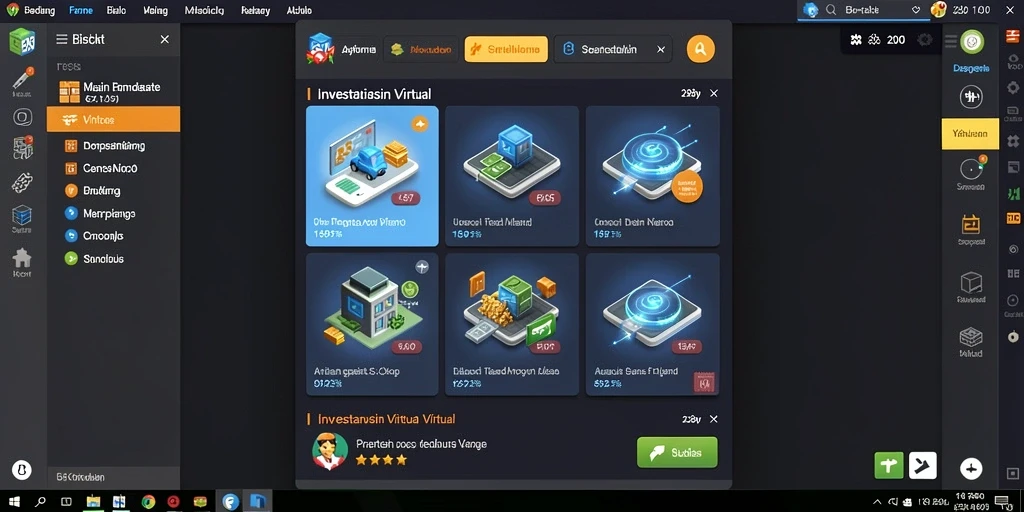Close the Scenedatiuin tab
The width and height of the screenshot is (1024, 512).
[x=661, y=49]
